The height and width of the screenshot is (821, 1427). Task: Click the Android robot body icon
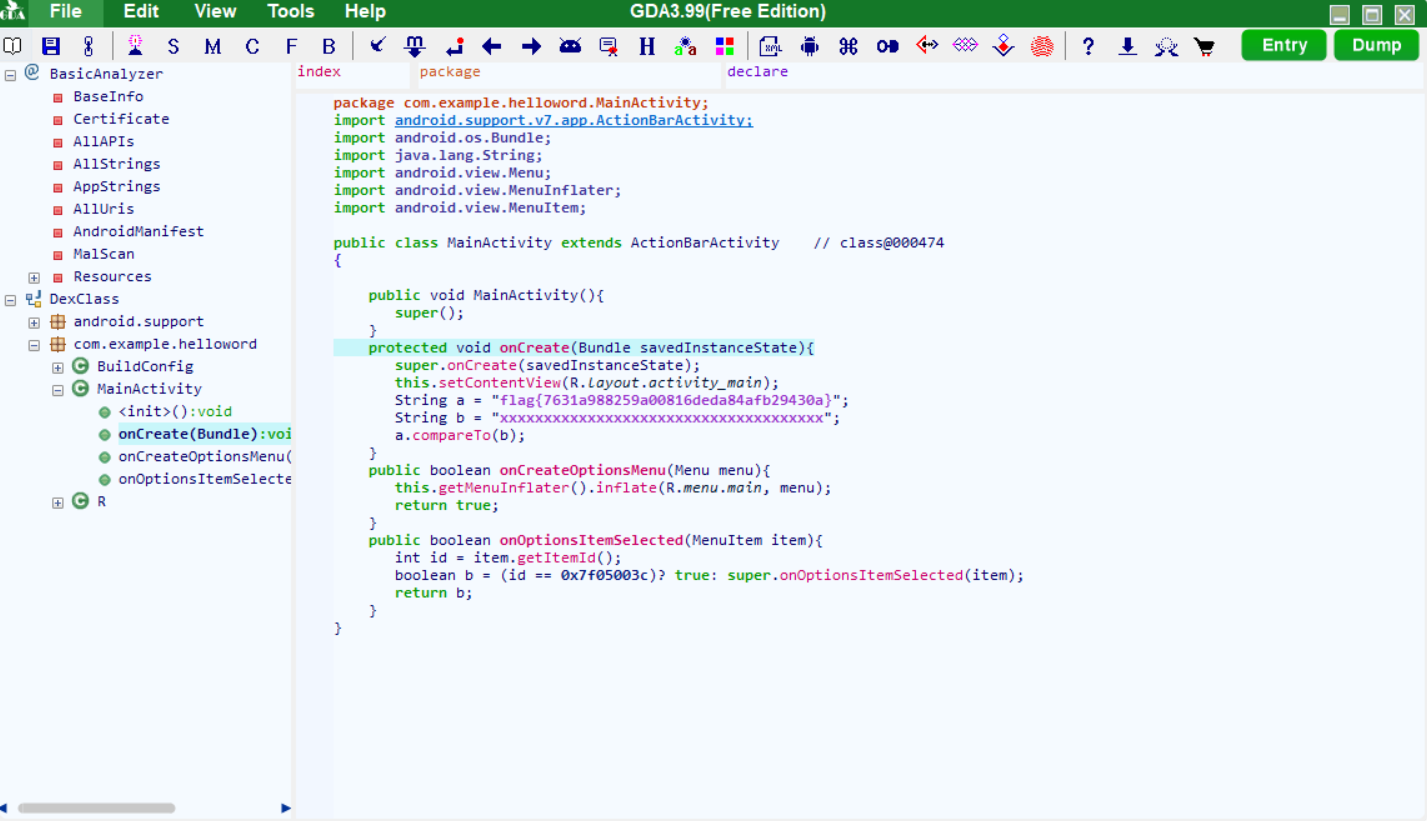[810, 46]
